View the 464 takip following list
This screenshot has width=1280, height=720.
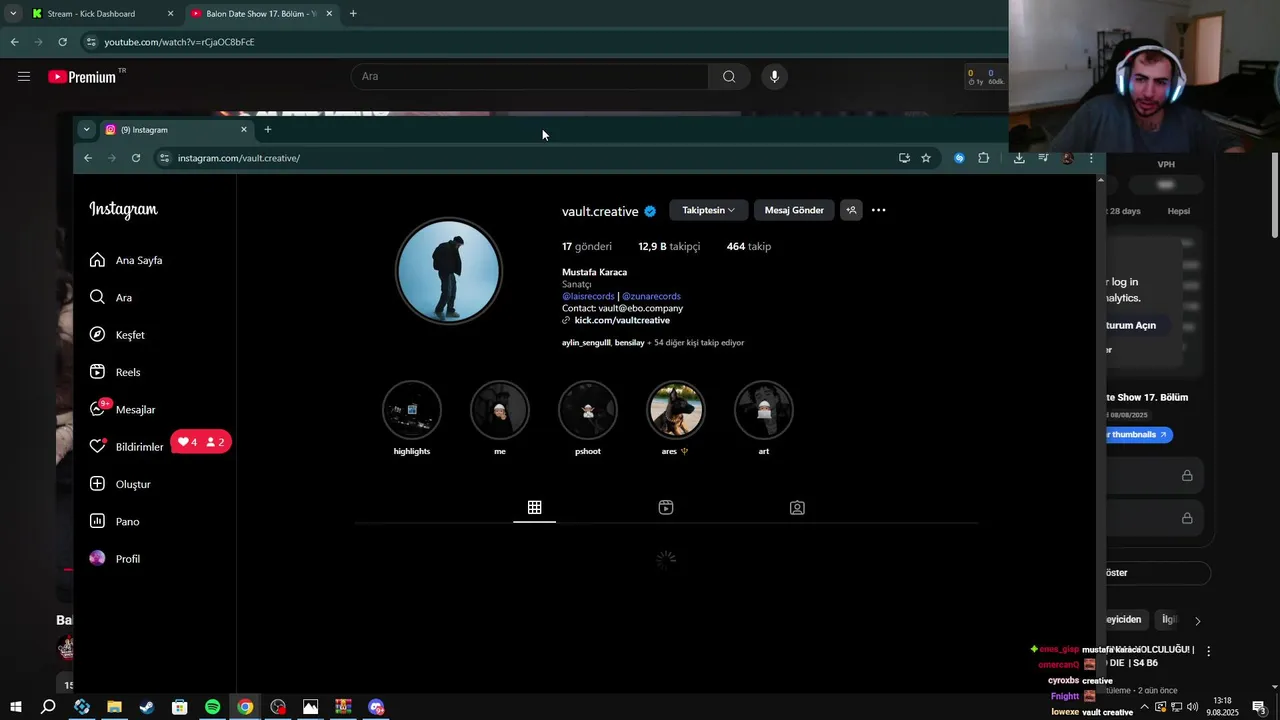pos(749,246)
